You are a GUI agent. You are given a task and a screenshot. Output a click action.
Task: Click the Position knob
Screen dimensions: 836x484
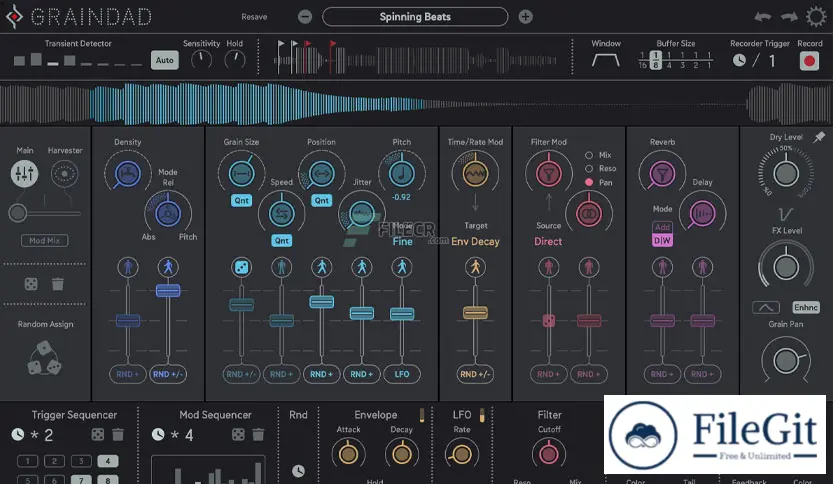click(x=321, y=173)
